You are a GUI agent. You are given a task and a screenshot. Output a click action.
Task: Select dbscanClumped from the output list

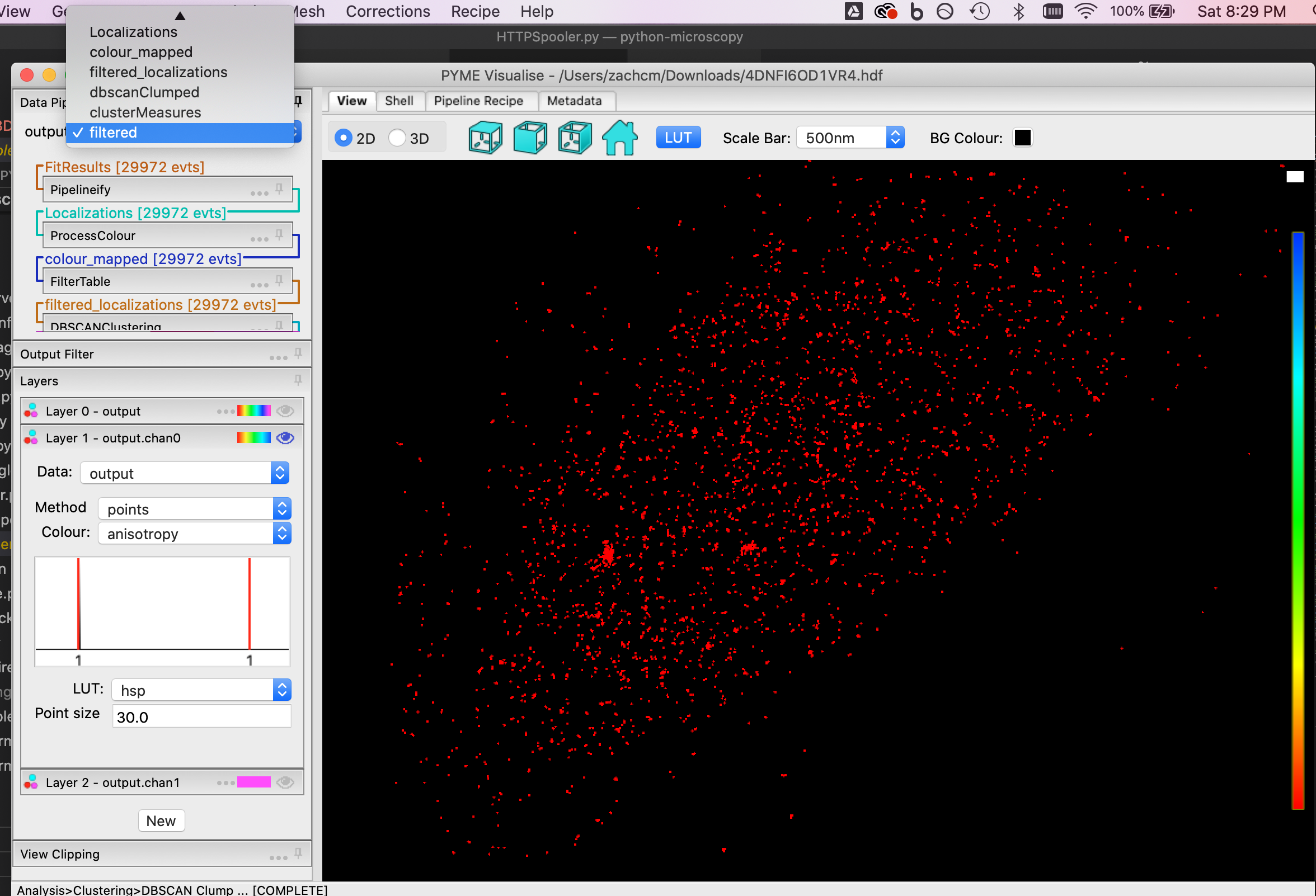coord(144,92)
